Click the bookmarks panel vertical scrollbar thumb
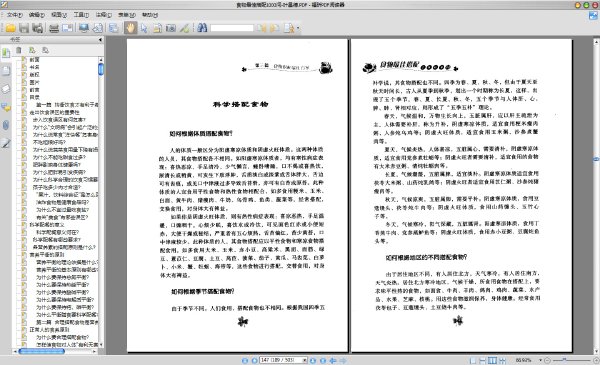This screenshot has height=365, width=600. click(101, 69)
